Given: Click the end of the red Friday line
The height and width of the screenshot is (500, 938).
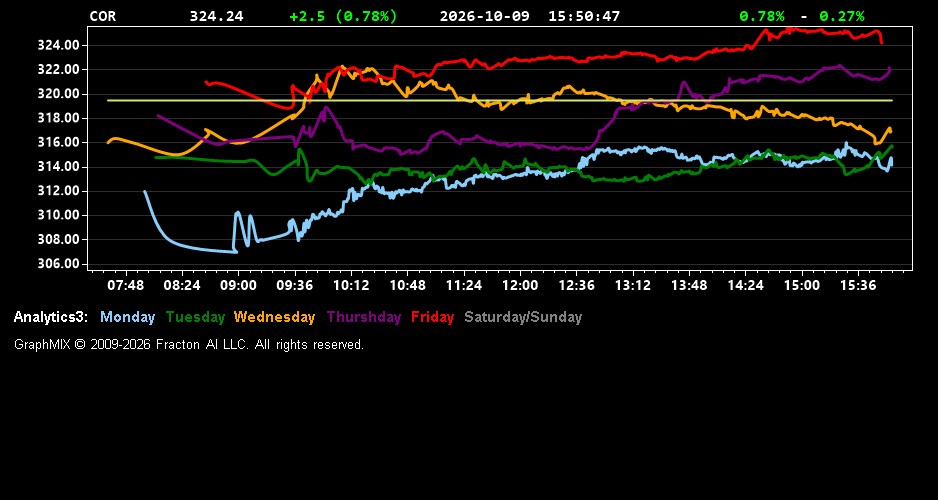Looking at the screenshot, I should tap(881, 42).
